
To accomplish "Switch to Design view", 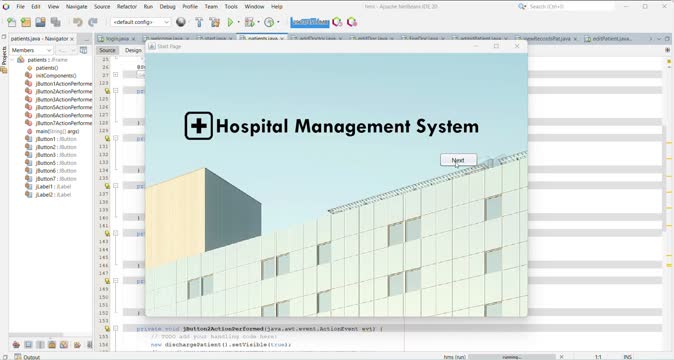I will (133, 50).
